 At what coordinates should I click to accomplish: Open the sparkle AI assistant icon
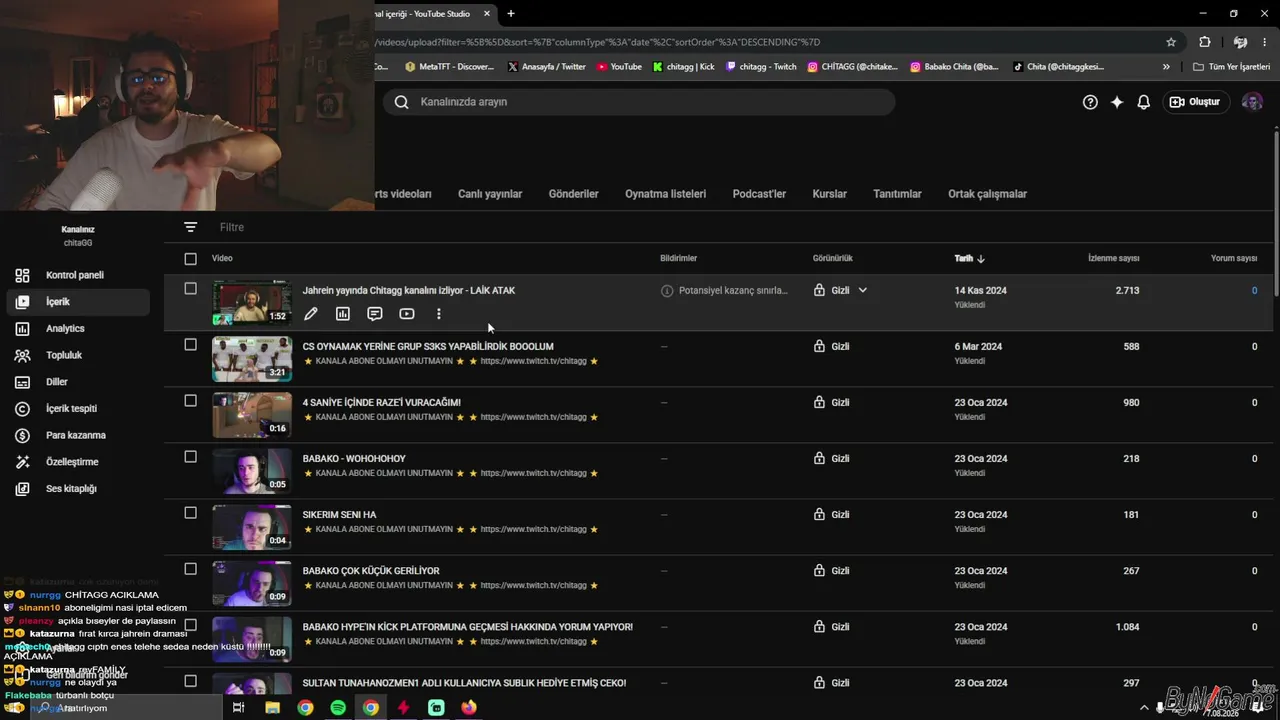click(x=1117, y=102)
